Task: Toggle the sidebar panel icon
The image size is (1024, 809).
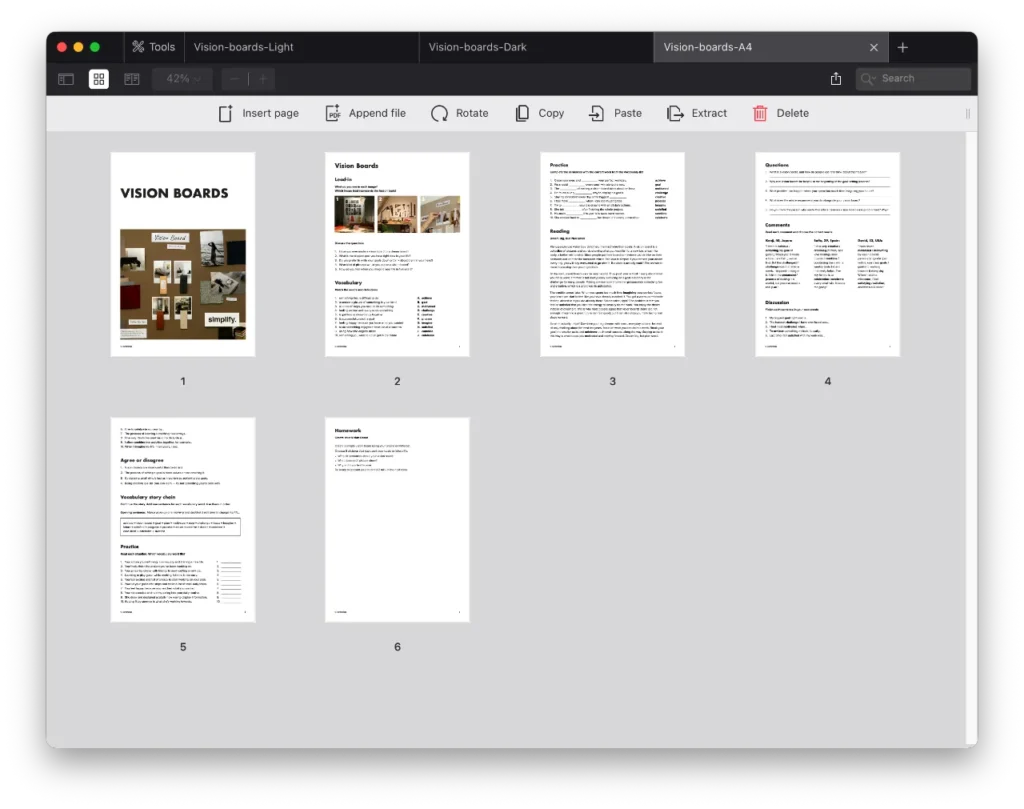Action: pyautogui.click(x=65, y=78)
